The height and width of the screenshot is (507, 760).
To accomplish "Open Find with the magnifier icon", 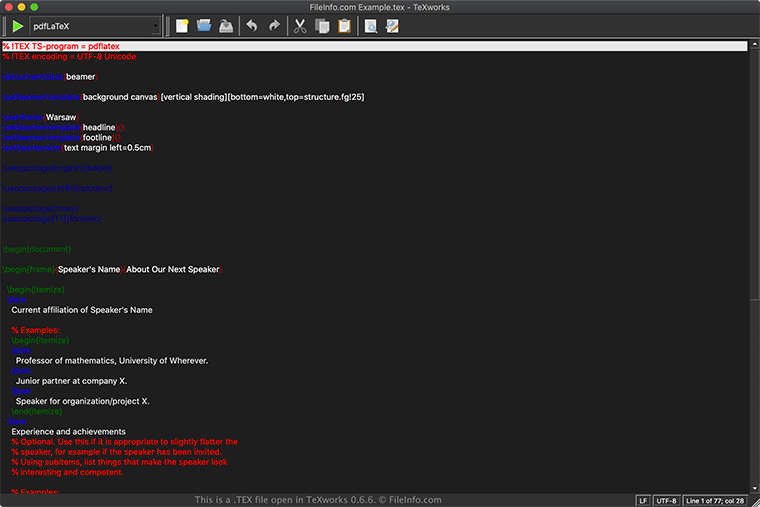I will coord(371,26).
